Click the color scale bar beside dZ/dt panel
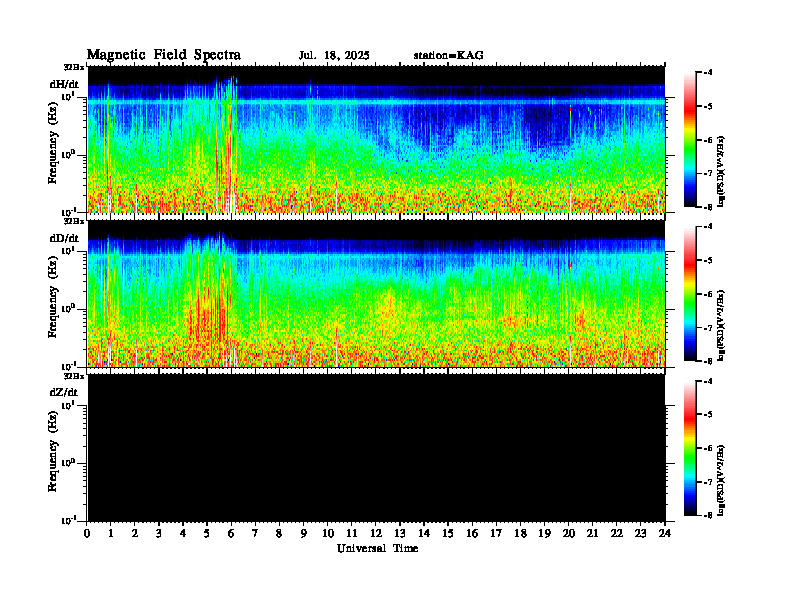 689,448
